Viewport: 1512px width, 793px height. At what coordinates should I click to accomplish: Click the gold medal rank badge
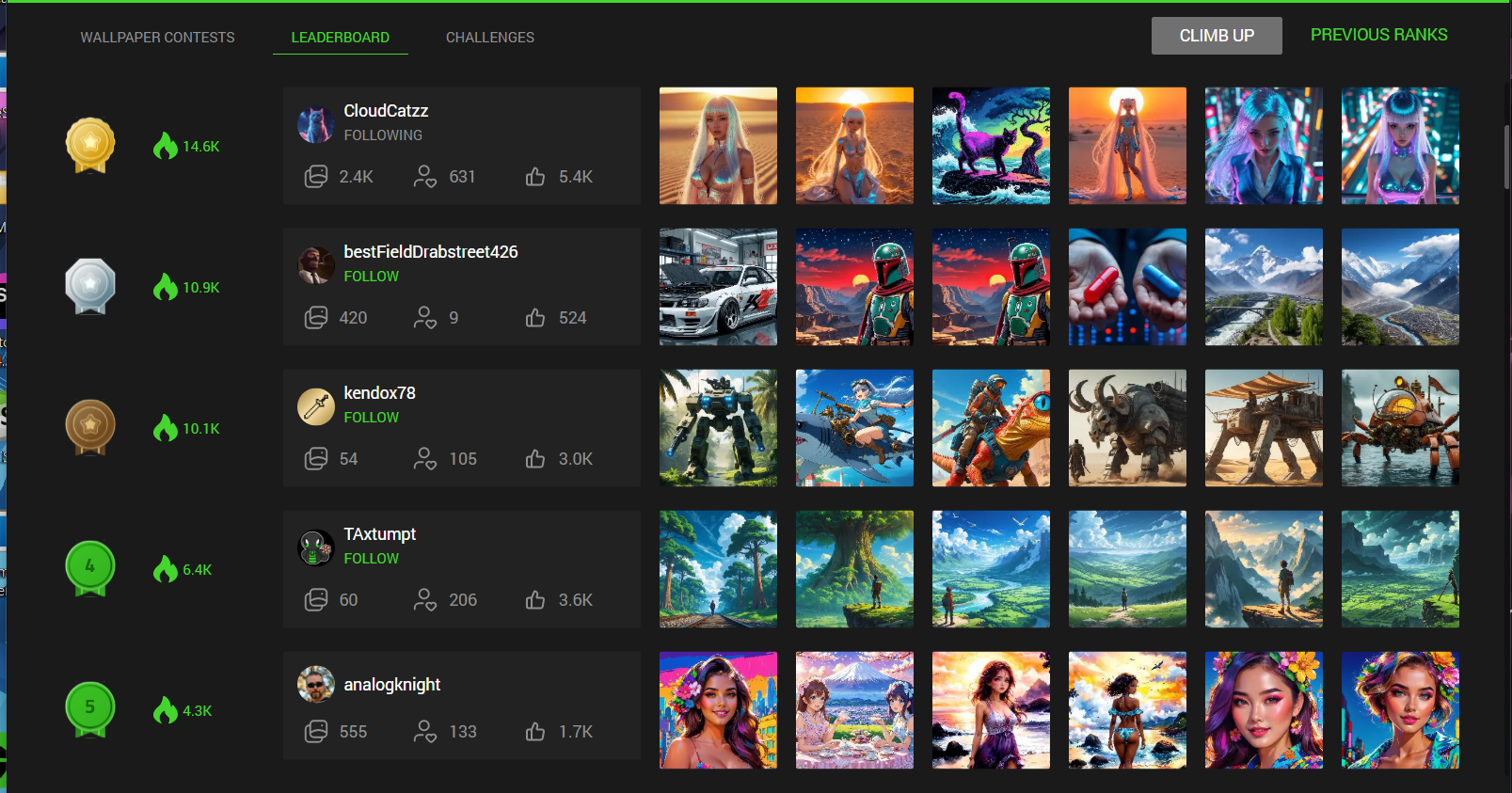coord(90,146)
